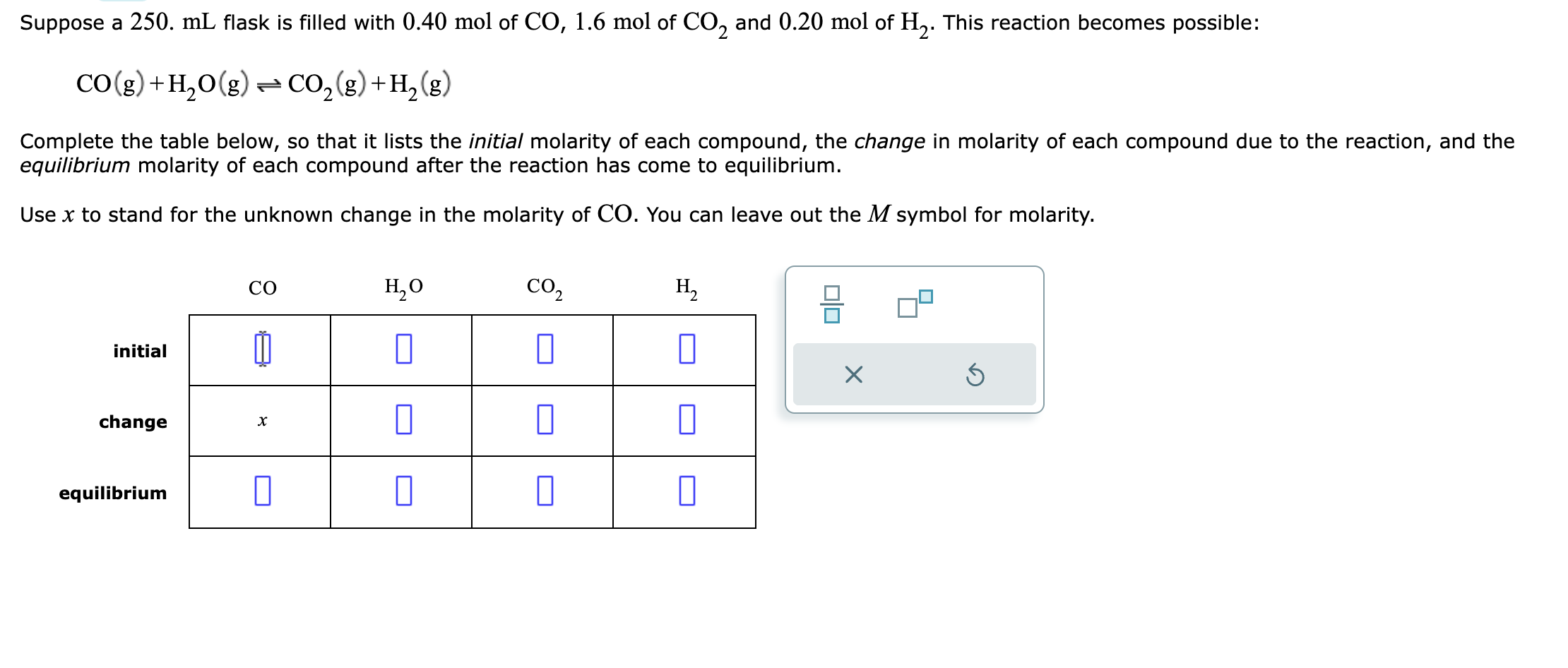
Task: Click the initial H2 input box
Action: point(685,350)
